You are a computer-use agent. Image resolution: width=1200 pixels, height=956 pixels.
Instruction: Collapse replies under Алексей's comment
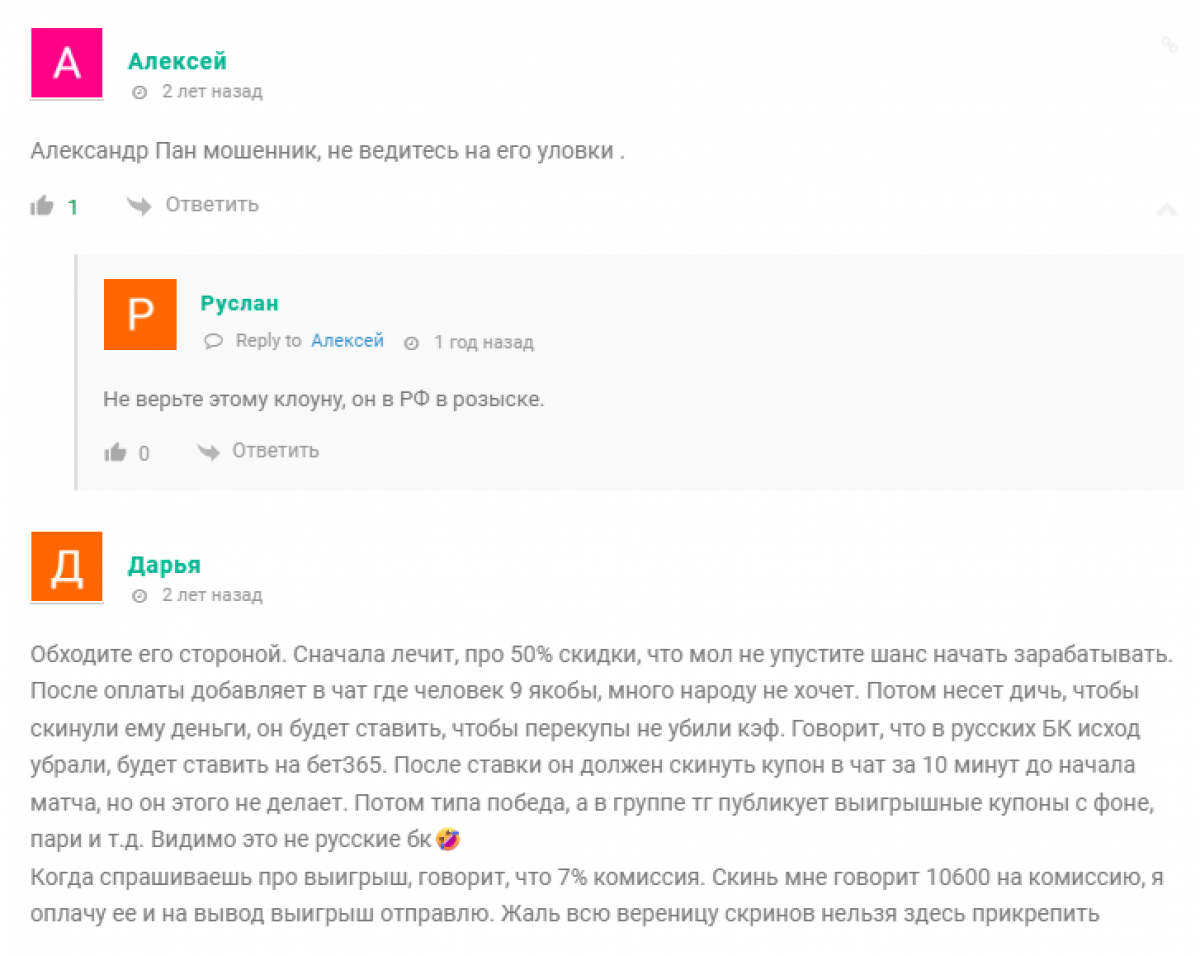tap(1166, 209)
